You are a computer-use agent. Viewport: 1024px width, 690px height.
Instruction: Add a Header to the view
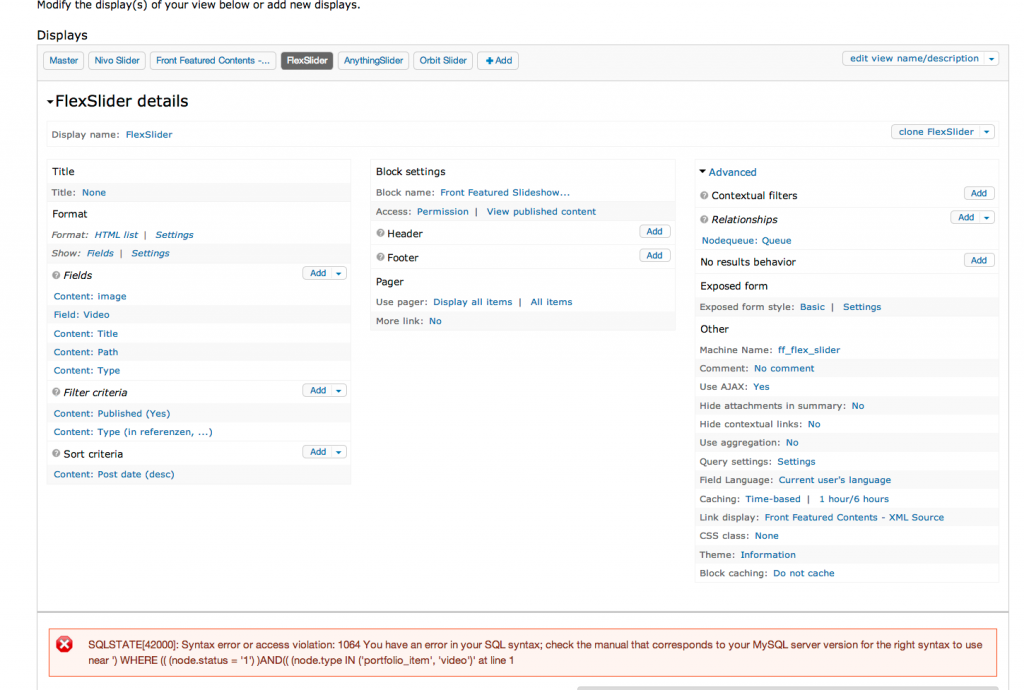654,232
